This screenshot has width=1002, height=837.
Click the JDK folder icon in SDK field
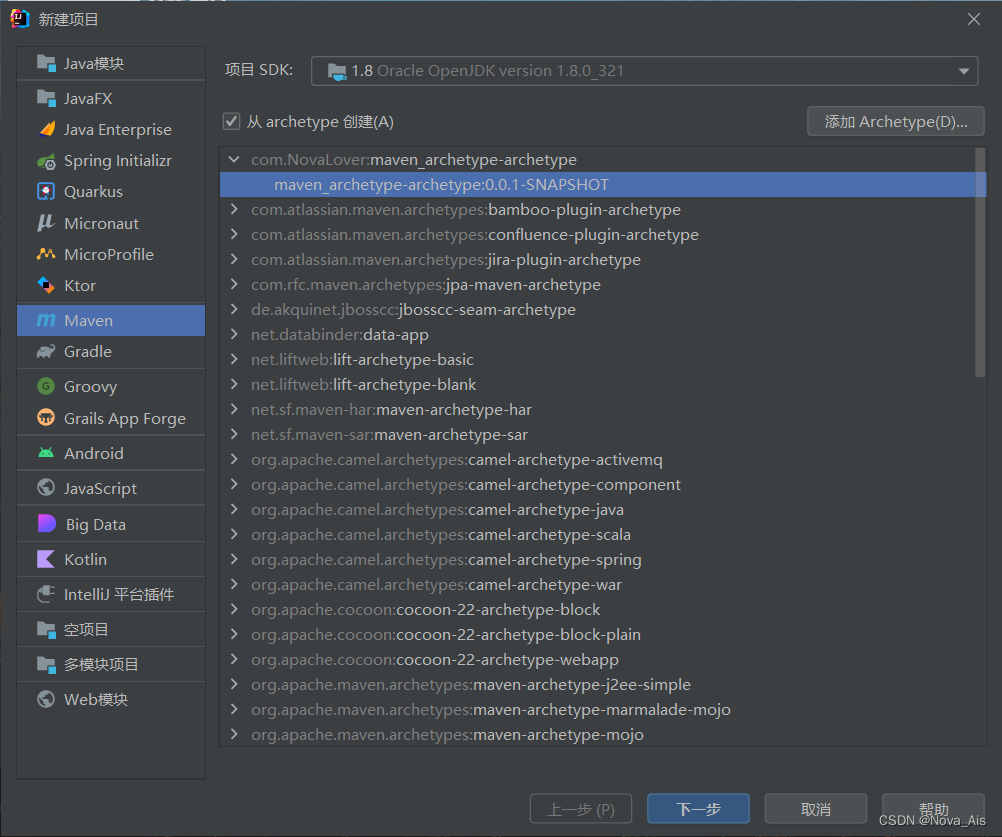coord(337,71)
